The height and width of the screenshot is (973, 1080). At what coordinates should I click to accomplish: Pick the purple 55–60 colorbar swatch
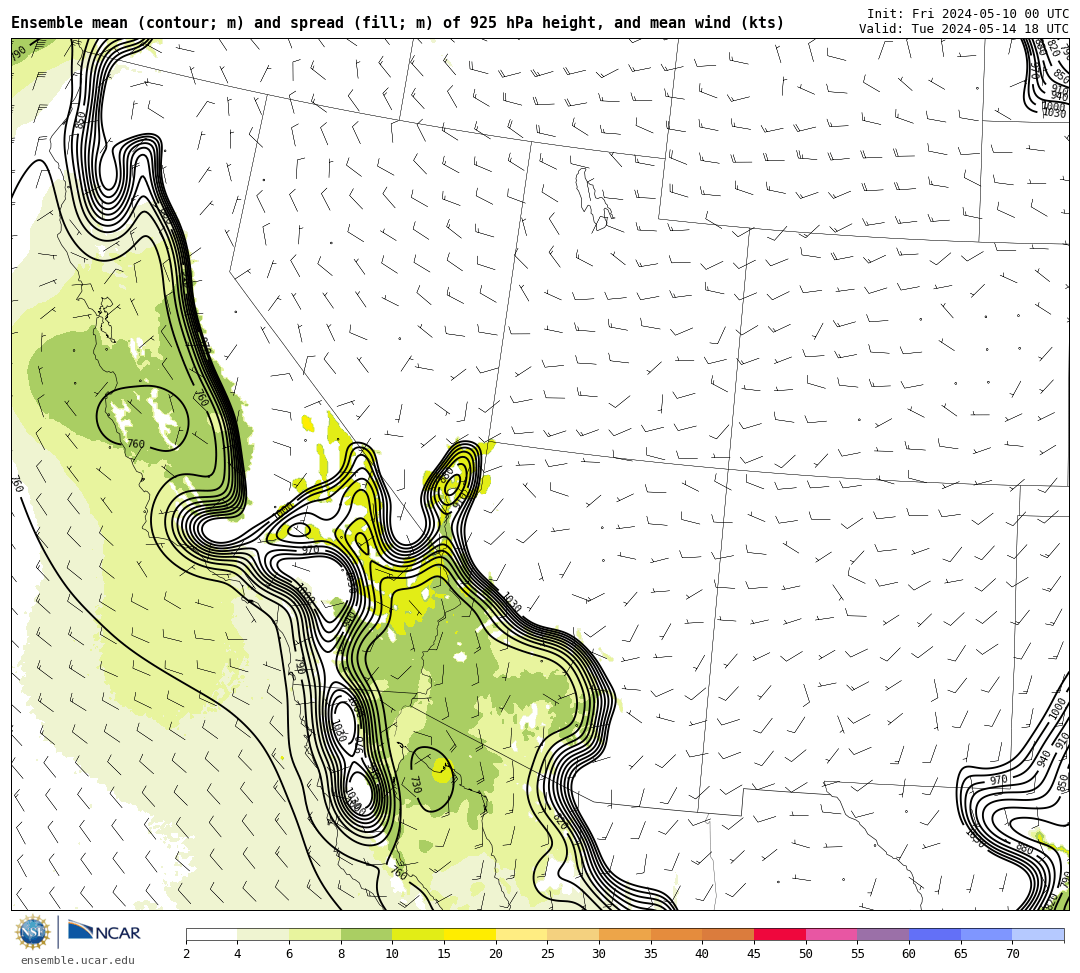point(883,934)
